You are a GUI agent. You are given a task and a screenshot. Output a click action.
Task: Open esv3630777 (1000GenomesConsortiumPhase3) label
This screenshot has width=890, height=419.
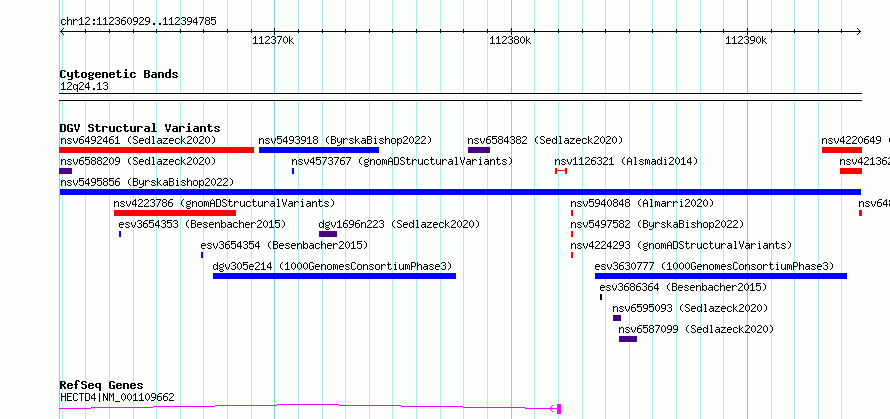coord(715,266)
